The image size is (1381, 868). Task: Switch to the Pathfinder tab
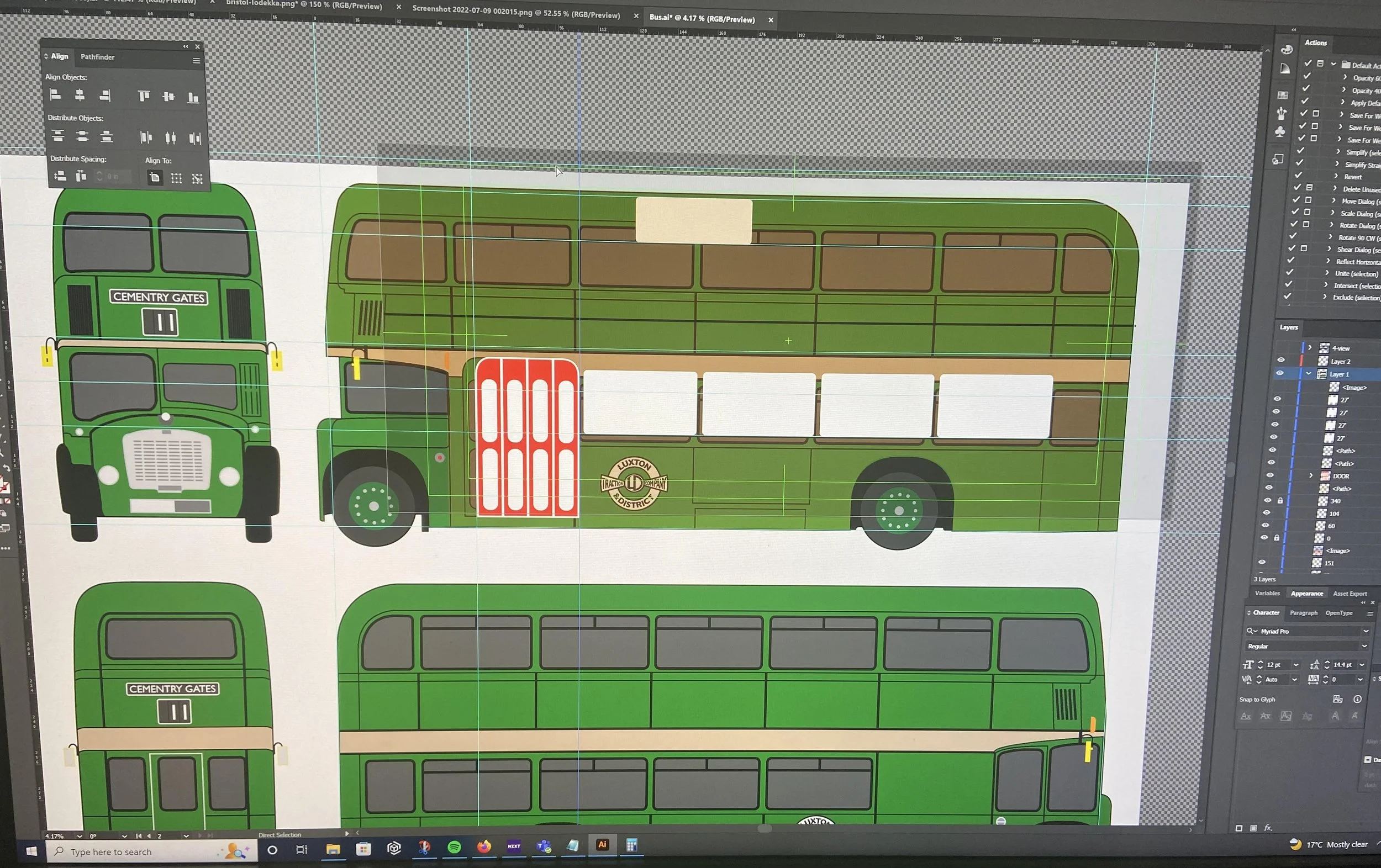(x=97, y=57)
